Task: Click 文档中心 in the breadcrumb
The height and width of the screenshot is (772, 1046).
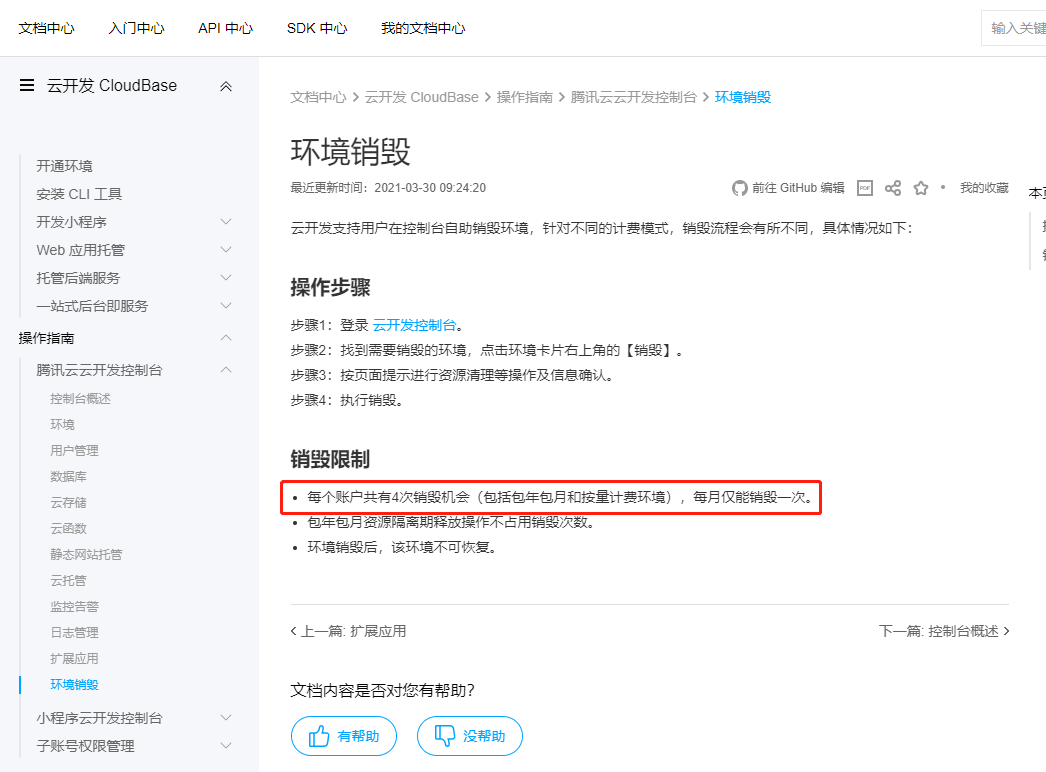Action: tap(318, 97)
